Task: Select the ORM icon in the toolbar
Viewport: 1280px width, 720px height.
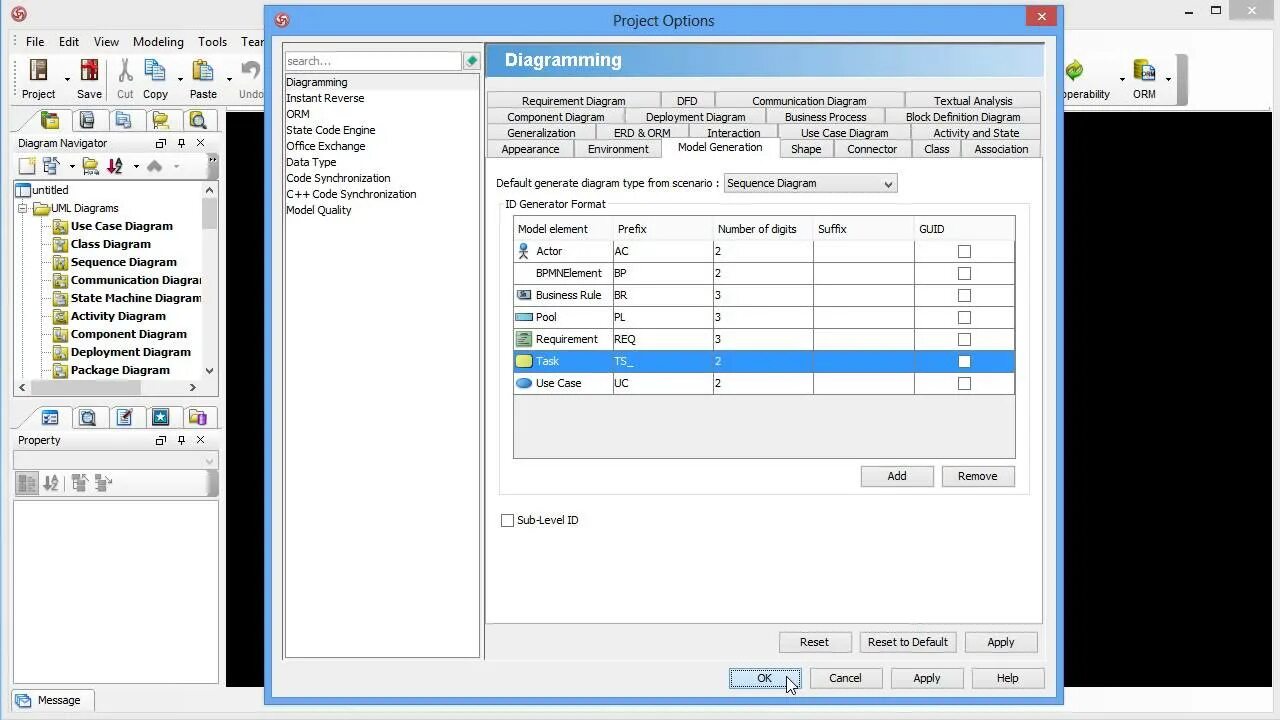Action: coord(1144,72)
